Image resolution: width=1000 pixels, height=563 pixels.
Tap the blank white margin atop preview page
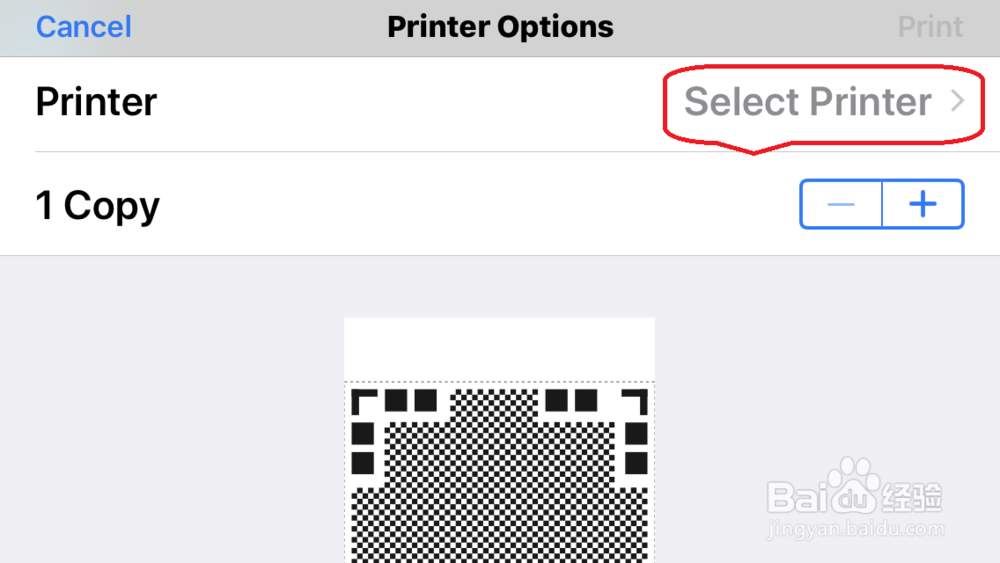click(x=499, y=349)
